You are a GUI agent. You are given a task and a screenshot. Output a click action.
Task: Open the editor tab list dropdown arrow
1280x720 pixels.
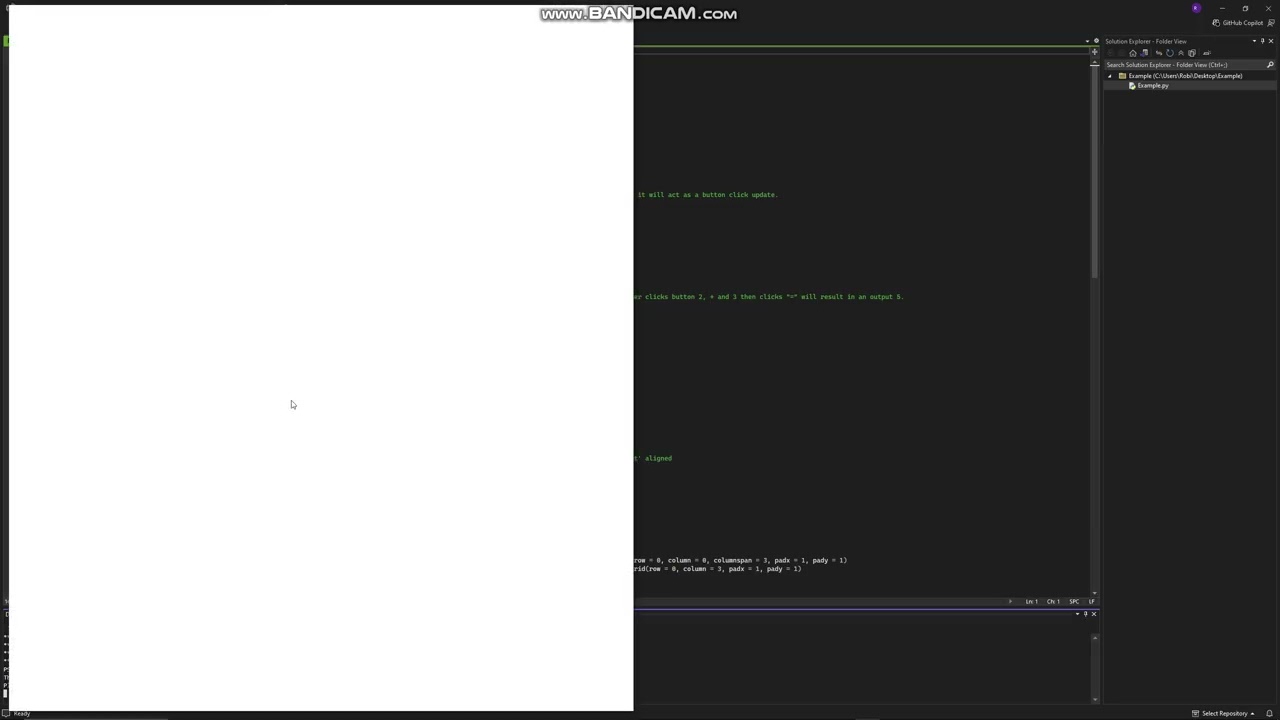point(1087,41)
